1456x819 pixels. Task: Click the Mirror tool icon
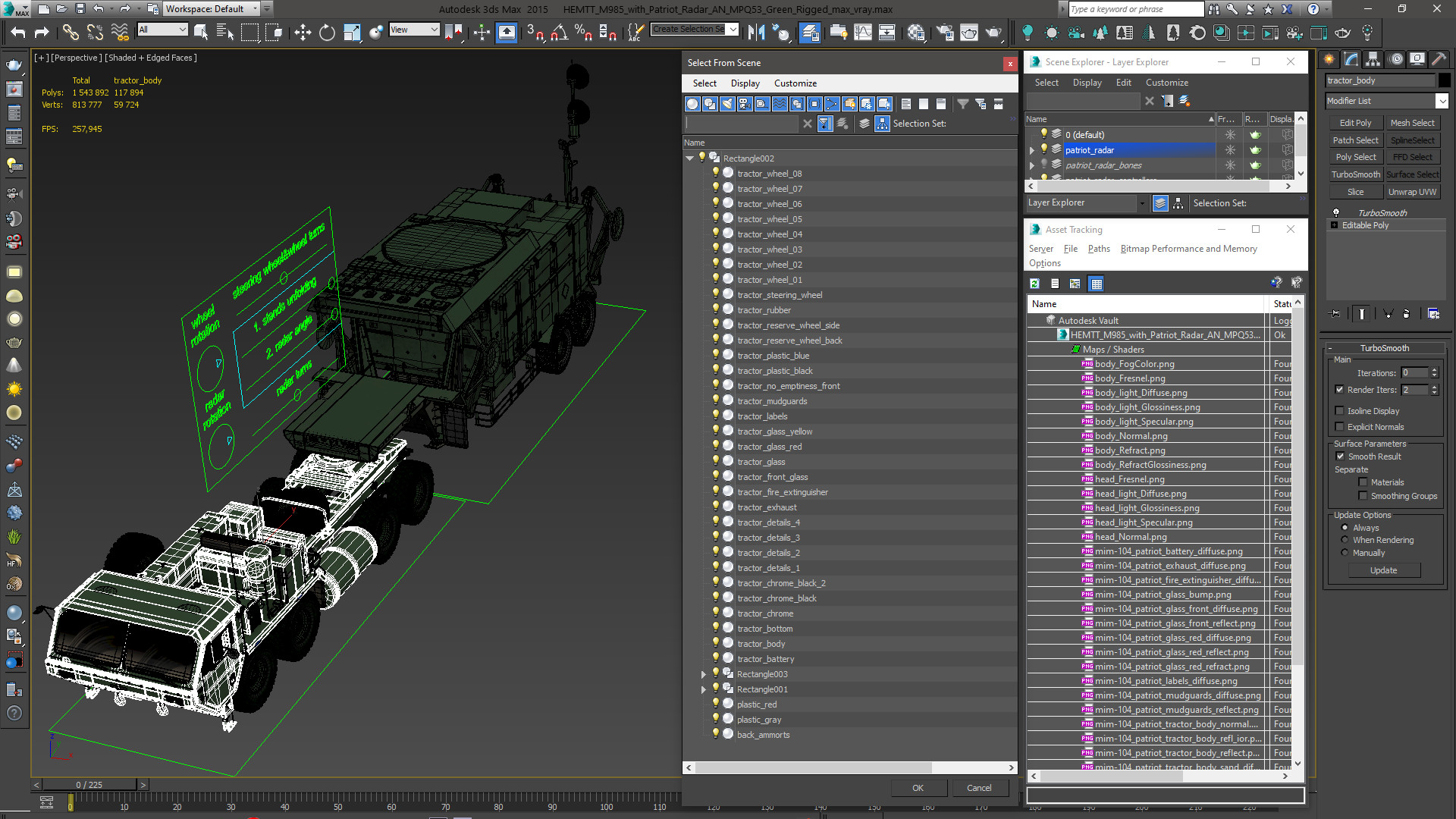[756, 32]
